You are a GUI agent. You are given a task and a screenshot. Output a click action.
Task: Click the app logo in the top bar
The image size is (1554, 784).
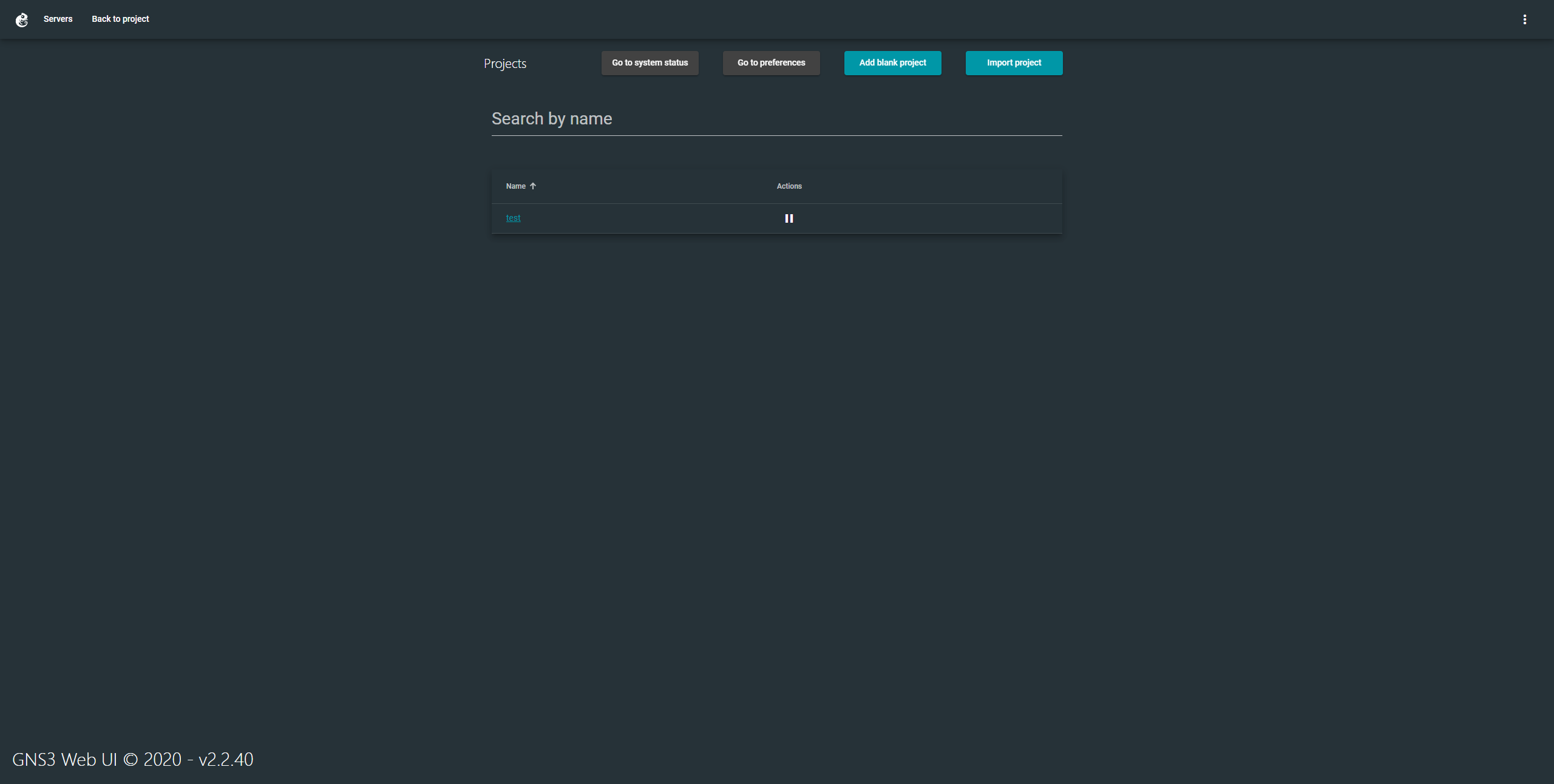click(x=22, y=19)
